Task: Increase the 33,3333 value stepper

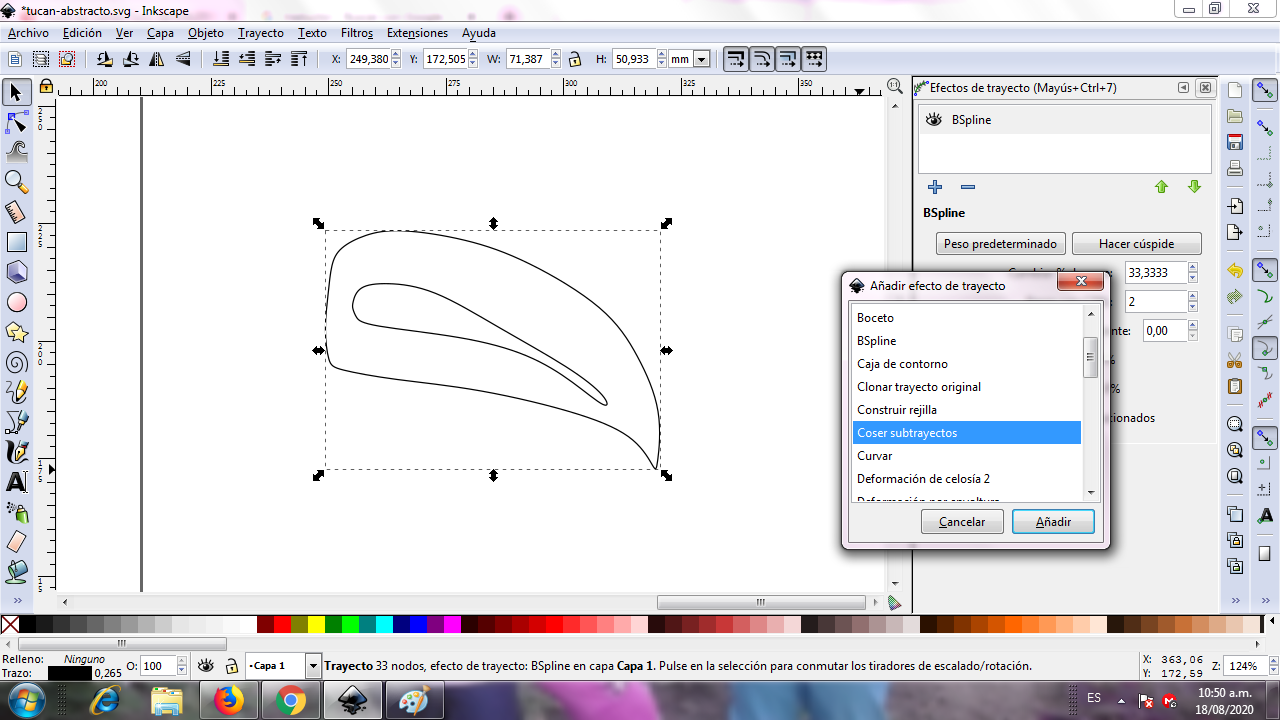Action: click(1192, 268)
